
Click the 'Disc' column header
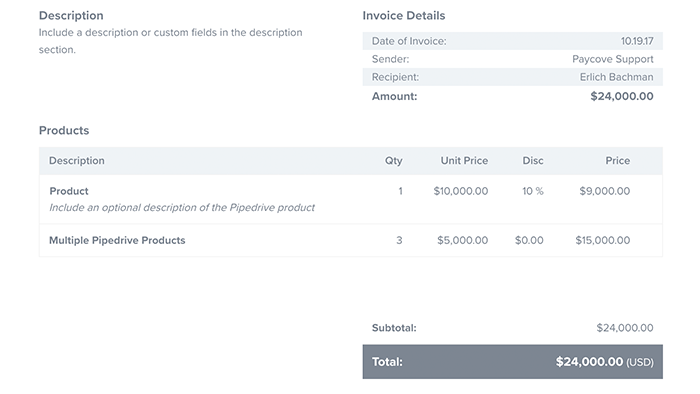[533, 161]
